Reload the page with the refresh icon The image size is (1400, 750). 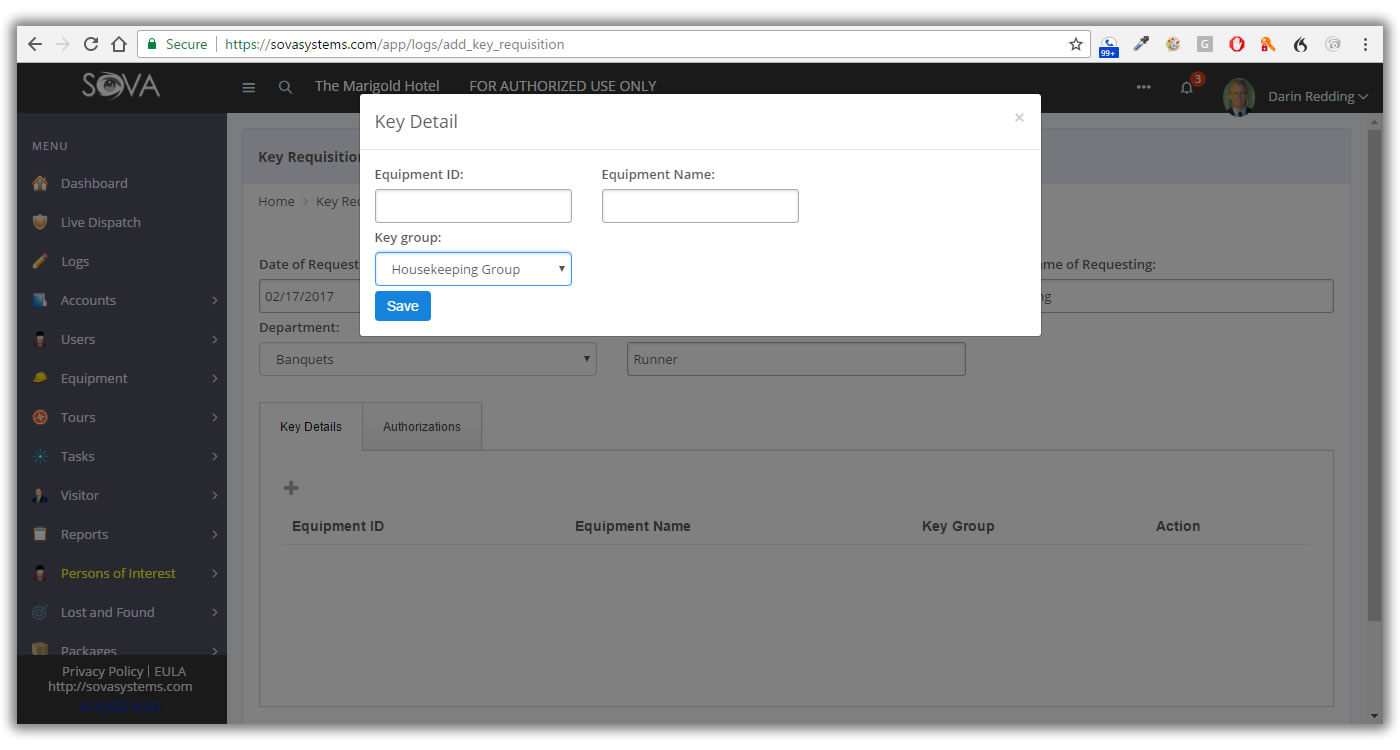pyautogui.click(x=91, y=44)
